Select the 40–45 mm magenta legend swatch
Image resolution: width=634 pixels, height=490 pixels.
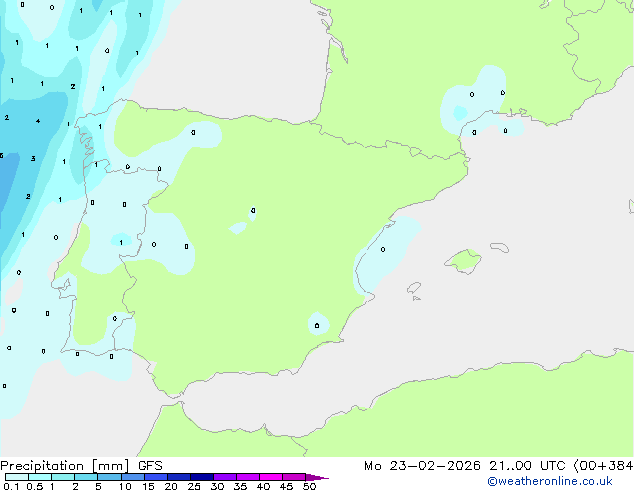[270, 477]
